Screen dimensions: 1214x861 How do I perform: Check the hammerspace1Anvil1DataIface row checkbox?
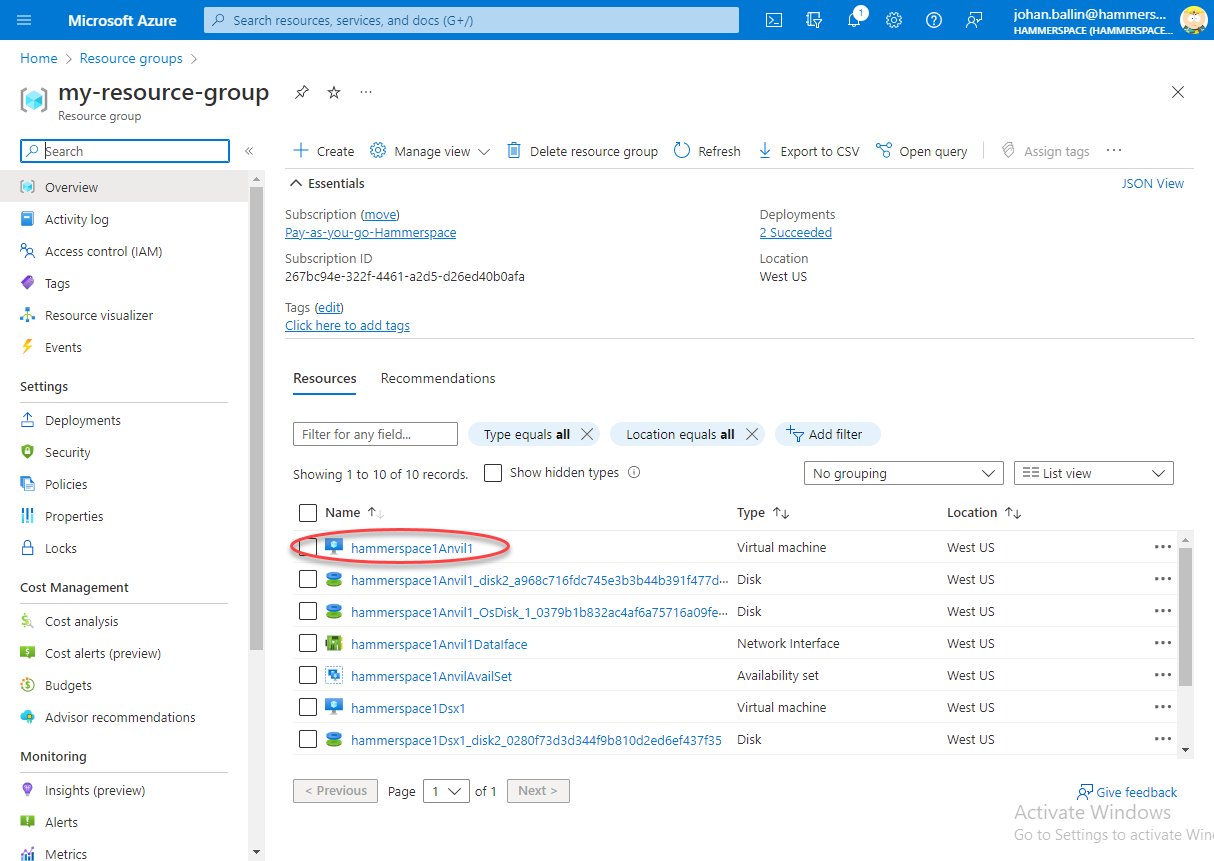point(308,643)
